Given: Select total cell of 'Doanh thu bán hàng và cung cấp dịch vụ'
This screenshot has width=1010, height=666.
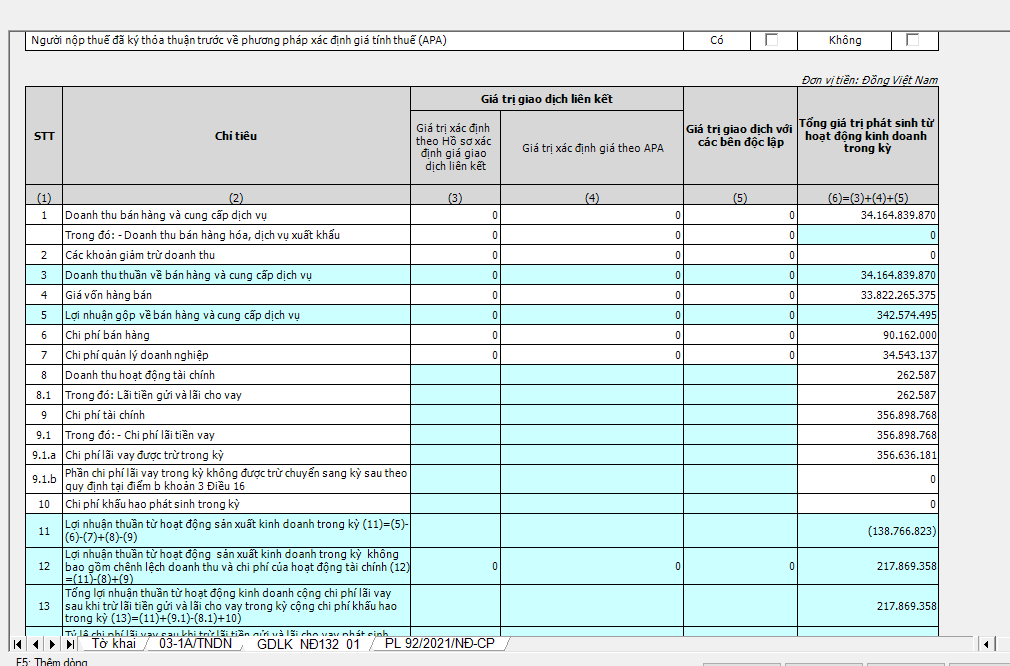Looking at the screenshot, I should [x=867, y=215].
